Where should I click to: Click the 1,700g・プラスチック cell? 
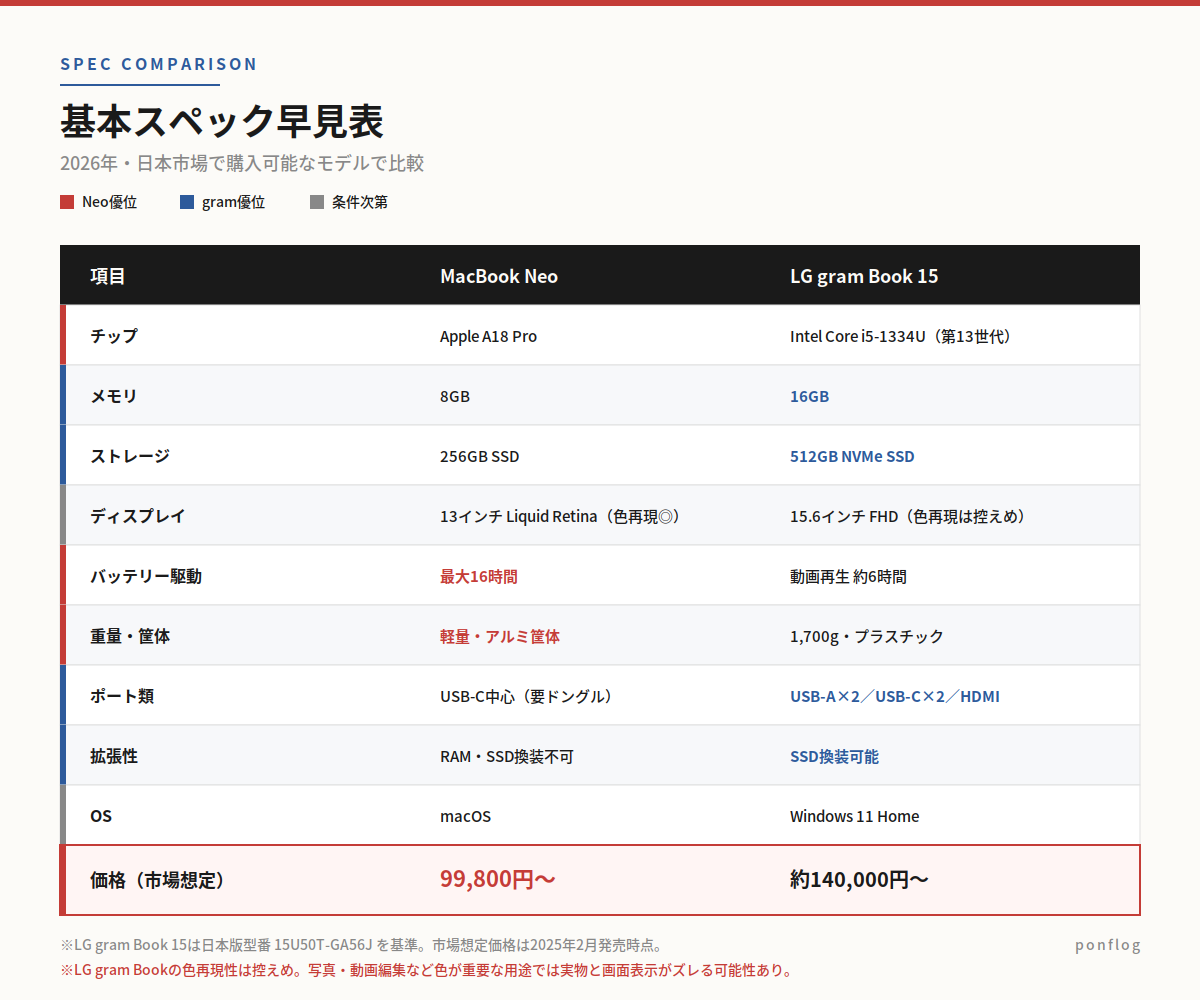pos(867,636)
